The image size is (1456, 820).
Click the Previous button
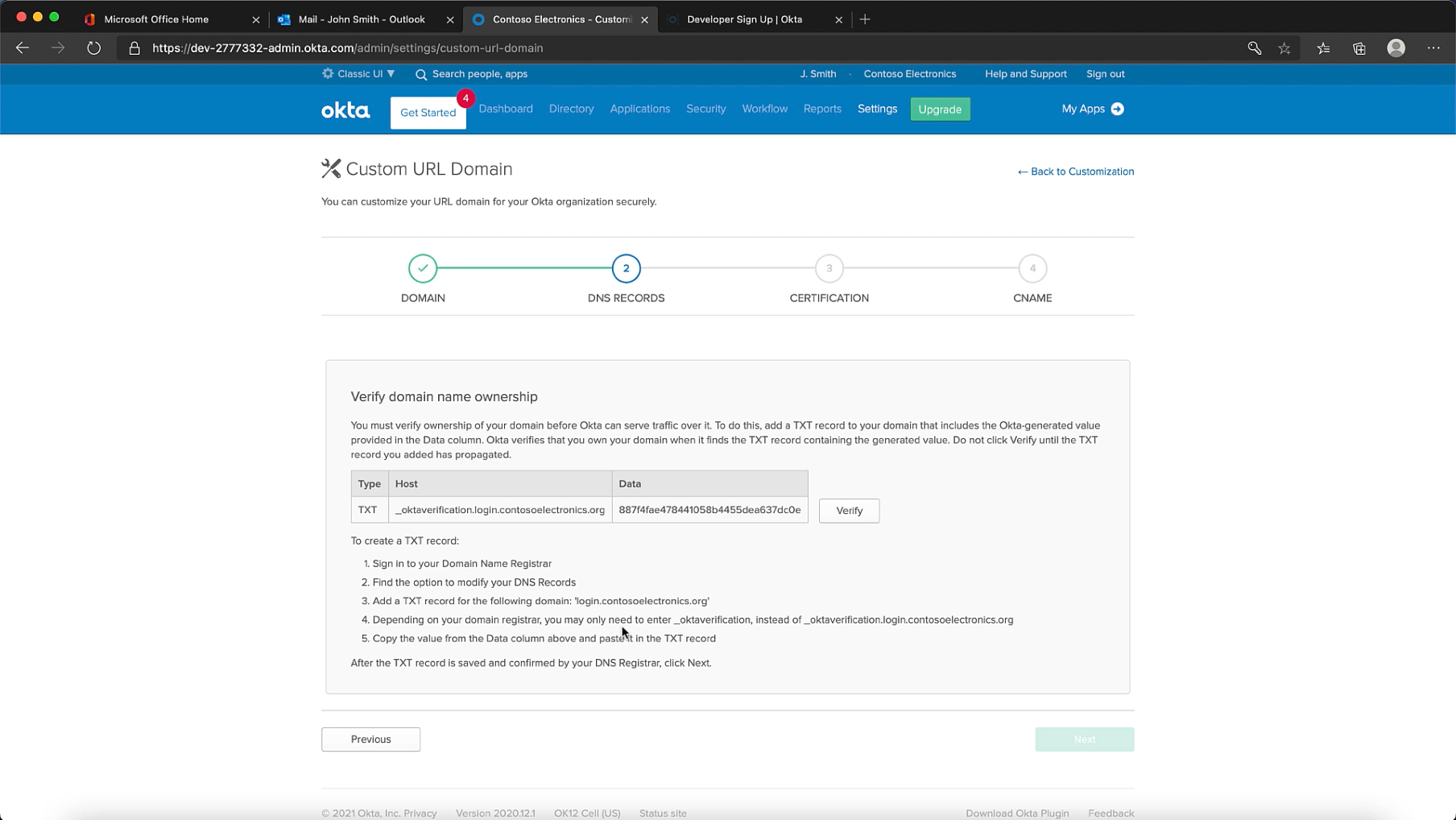370,739
